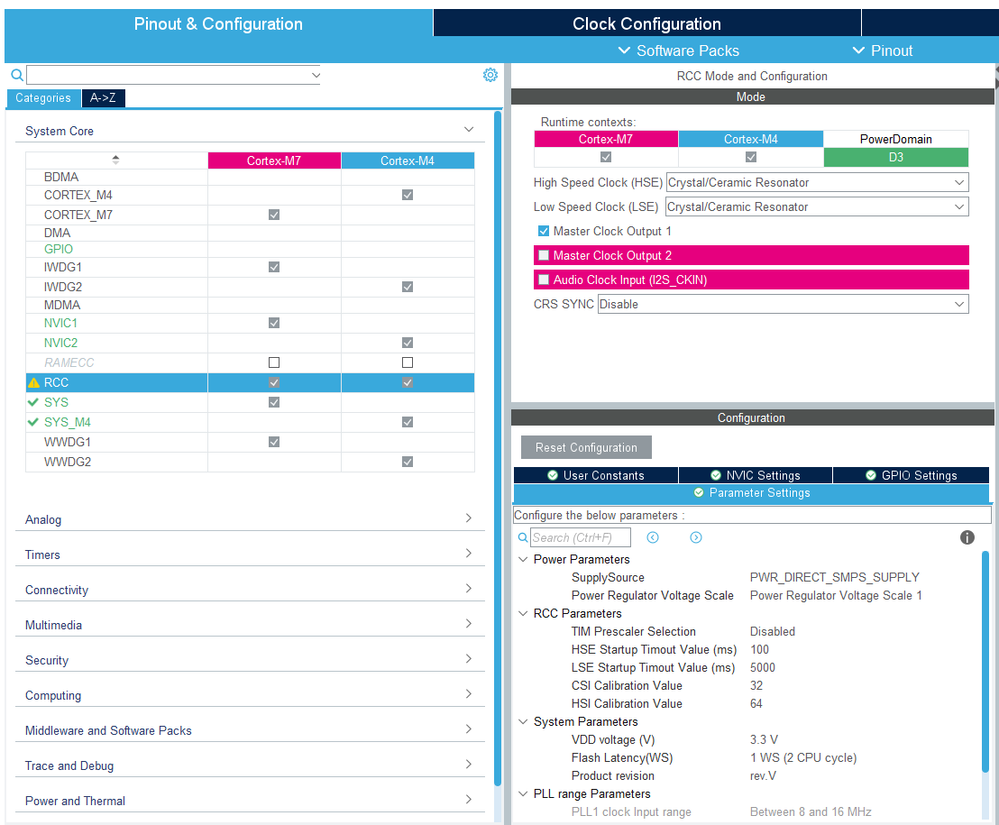This screenshot has height=825, width=999.
Task: Click the Flash Latency value 1 WS
Action: click(x=803, y=757)
